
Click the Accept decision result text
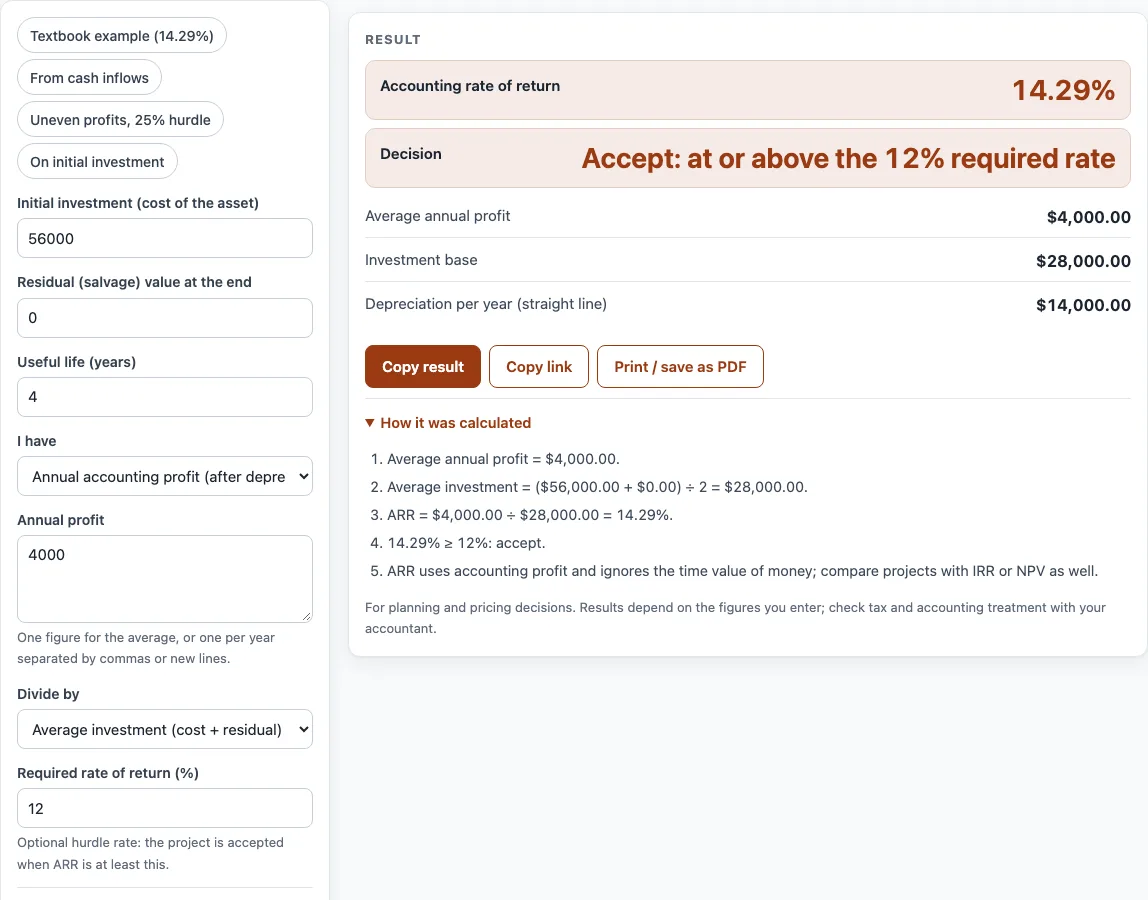pos(849,158)
